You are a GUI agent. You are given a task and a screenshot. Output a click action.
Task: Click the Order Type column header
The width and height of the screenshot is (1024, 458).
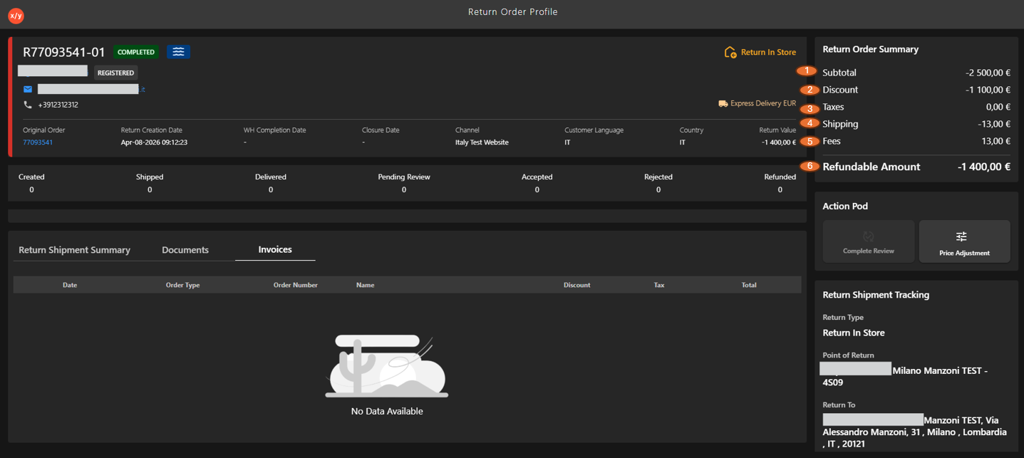pyautogui.click(x=183, y=285)
